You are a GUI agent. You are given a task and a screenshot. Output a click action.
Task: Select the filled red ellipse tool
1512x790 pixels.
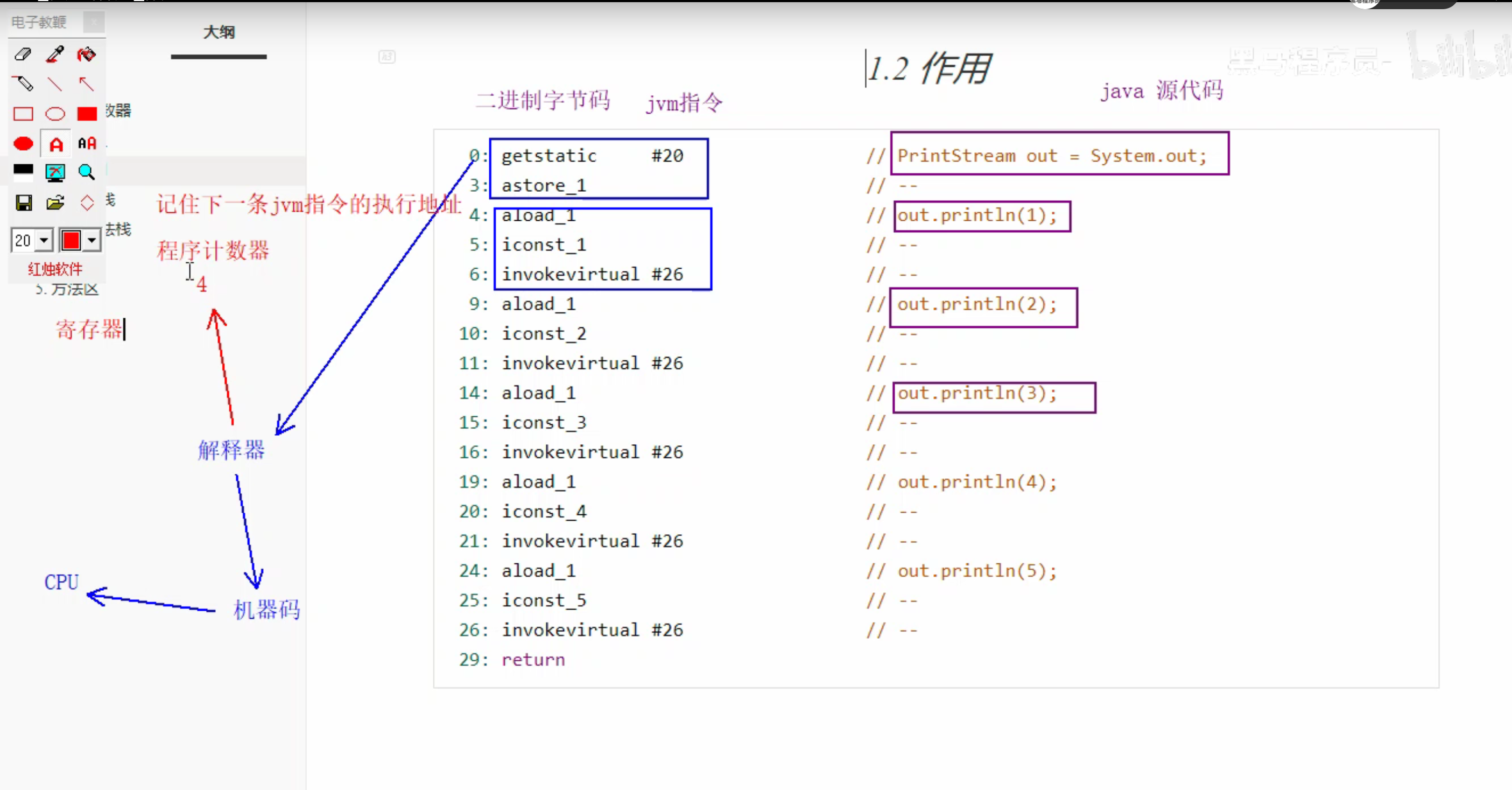coord(23,143)
